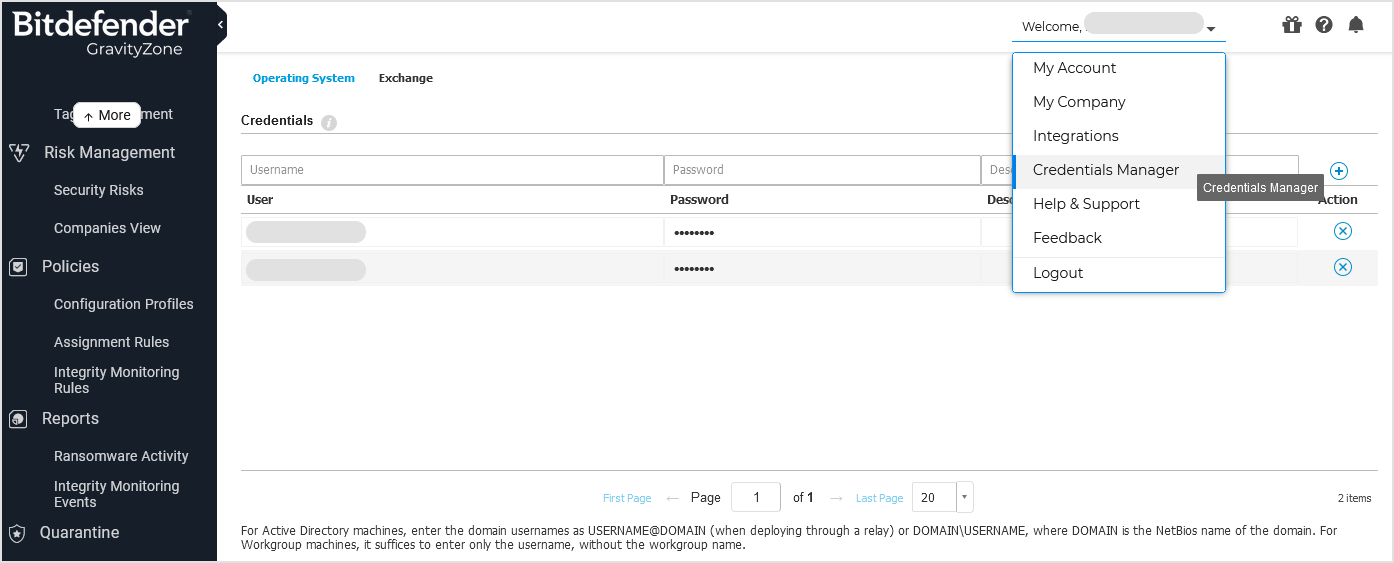Viewport: 1394px width, 563px height.
Task: Open the notifications bell icon
Action: click(x=1356, y=25)
